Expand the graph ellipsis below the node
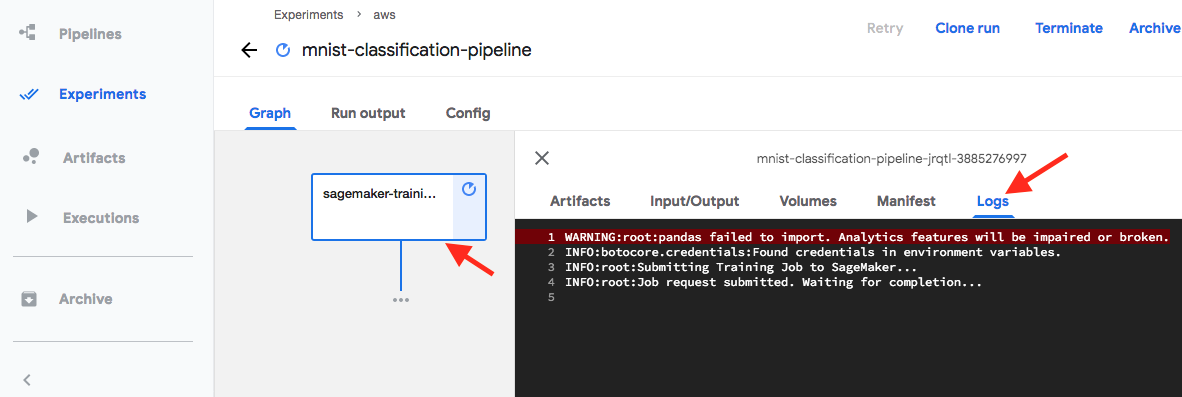This screenshot has height=397, width=1182. pos(400,300)
